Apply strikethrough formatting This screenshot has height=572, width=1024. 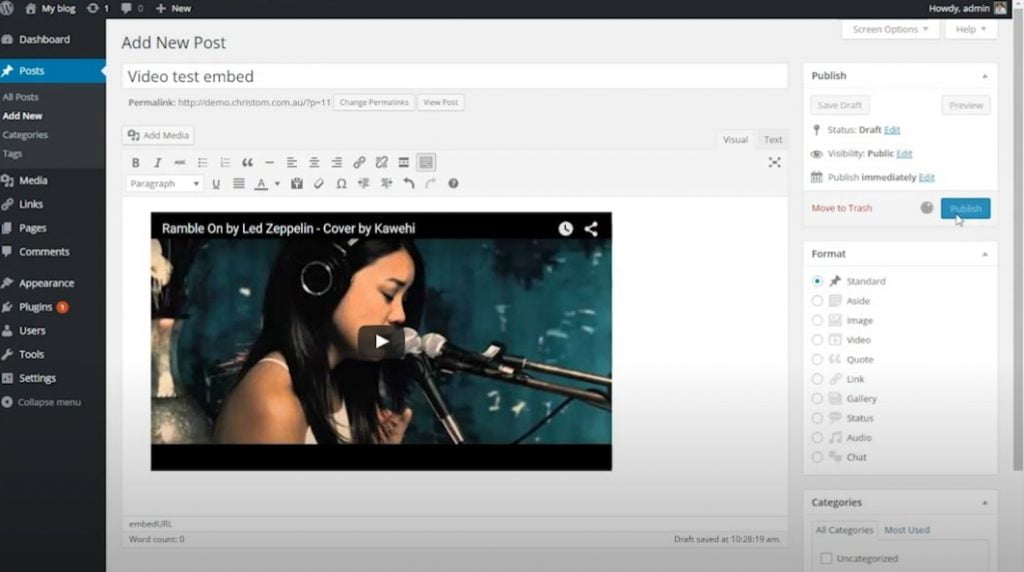180,163
